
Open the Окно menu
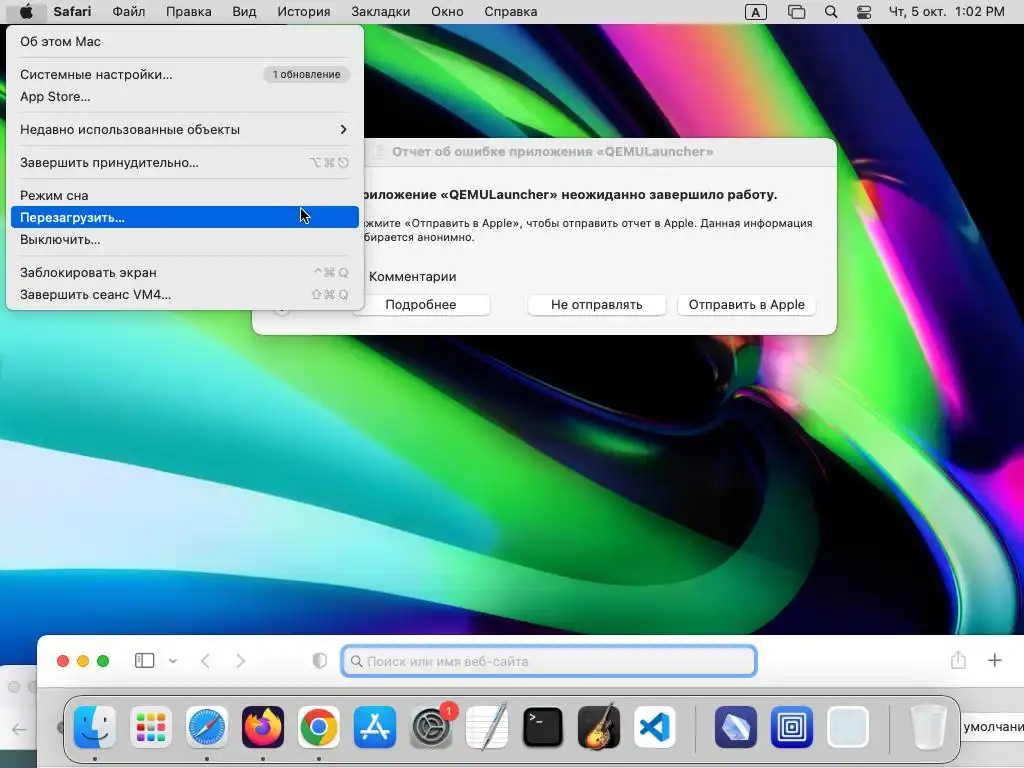tap(447, 12)
